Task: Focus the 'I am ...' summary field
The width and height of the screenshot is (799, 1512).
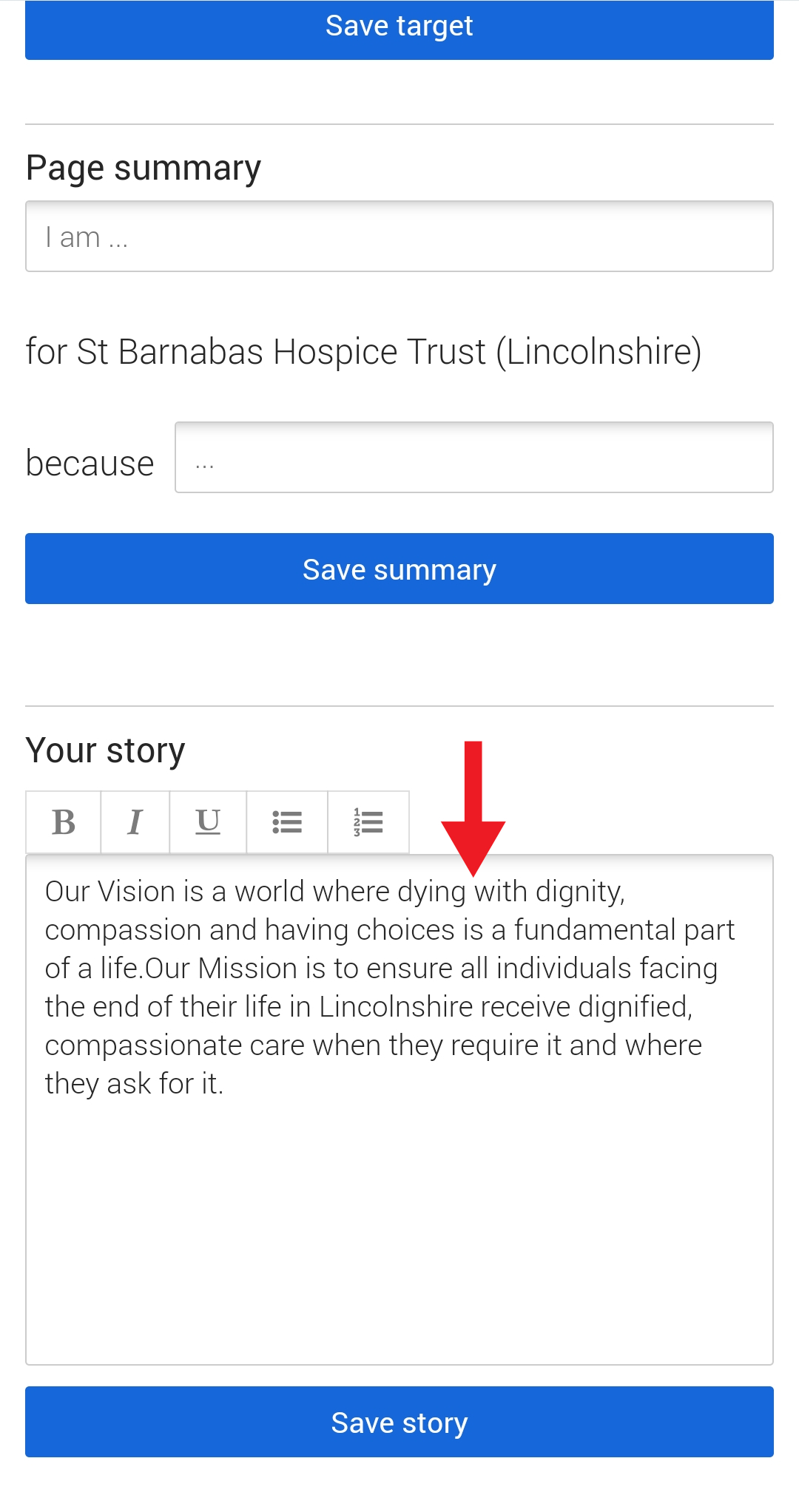Action: click(399, 237)
